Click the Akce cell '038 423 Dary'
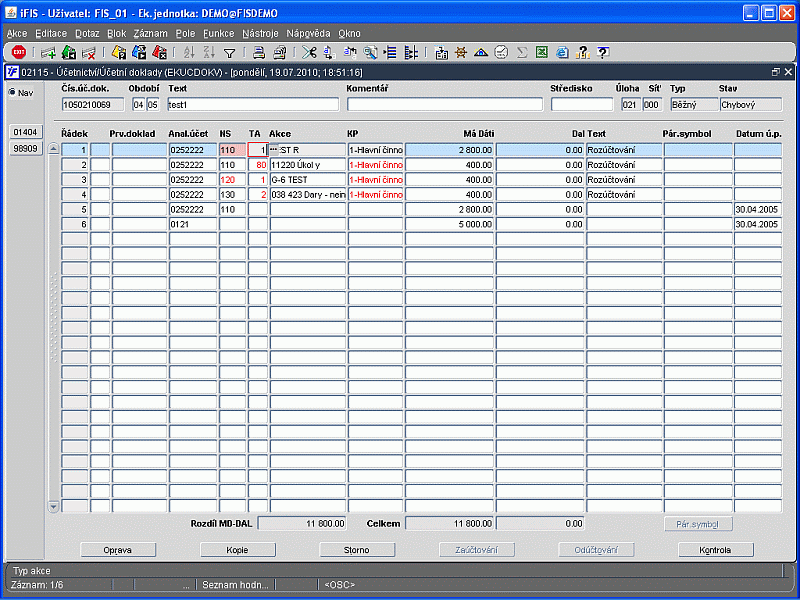 tap(308, 194)
